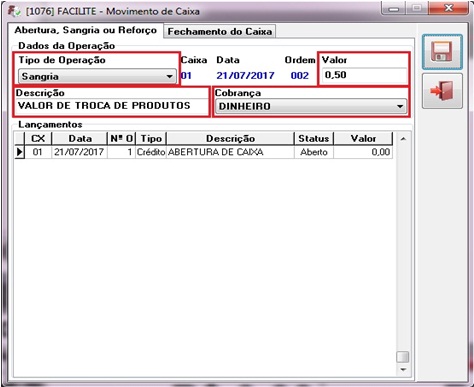Click the FACILITE app icon in title bar
Screen dimensions: 474x387
click(14, 11)
